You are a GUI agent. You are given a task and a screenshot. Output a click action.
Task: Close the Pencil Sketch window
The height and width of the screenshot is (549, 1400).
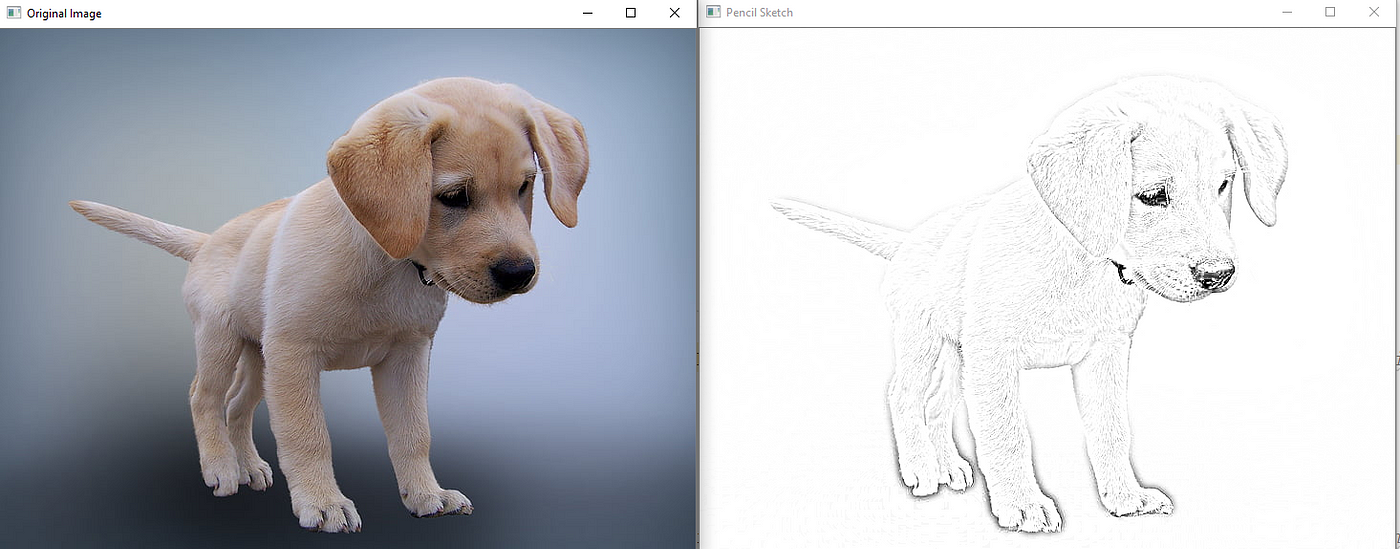click(x=1374, y=12)
